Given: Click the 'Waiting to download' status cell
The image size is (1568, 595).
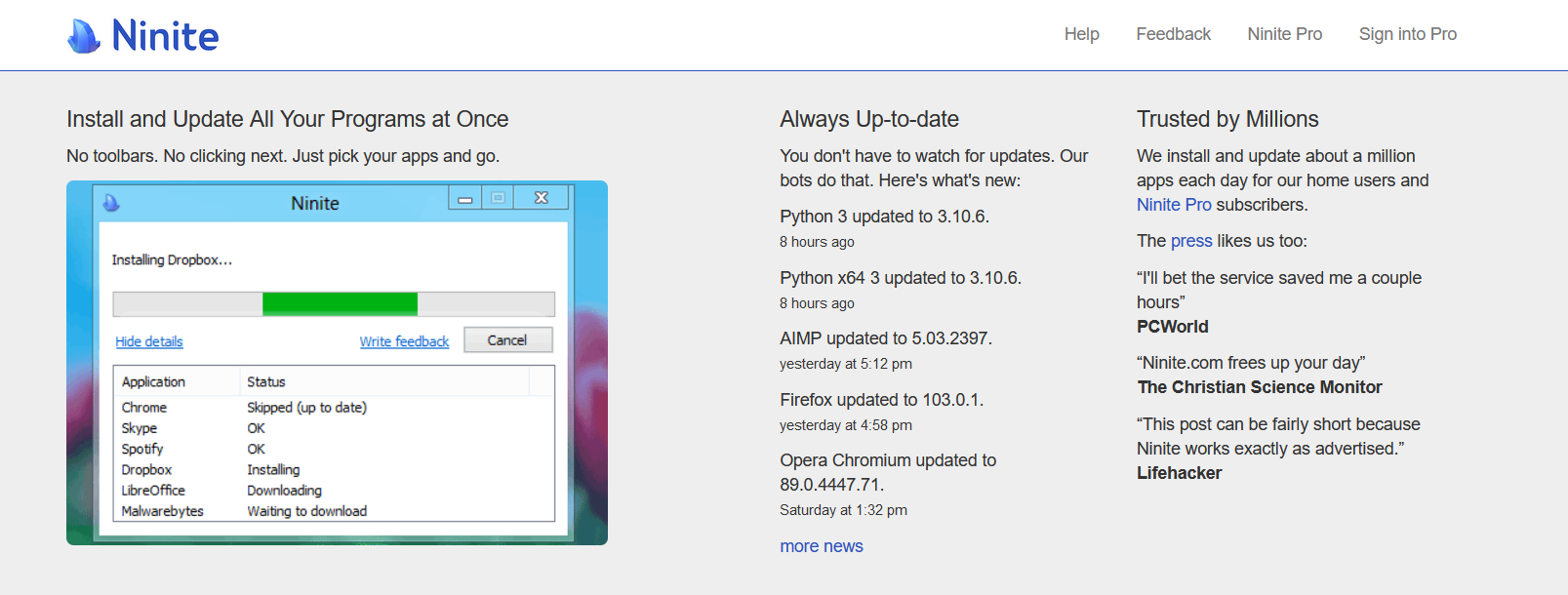Looking at the screenshot, I should click(x=307, y=511).
